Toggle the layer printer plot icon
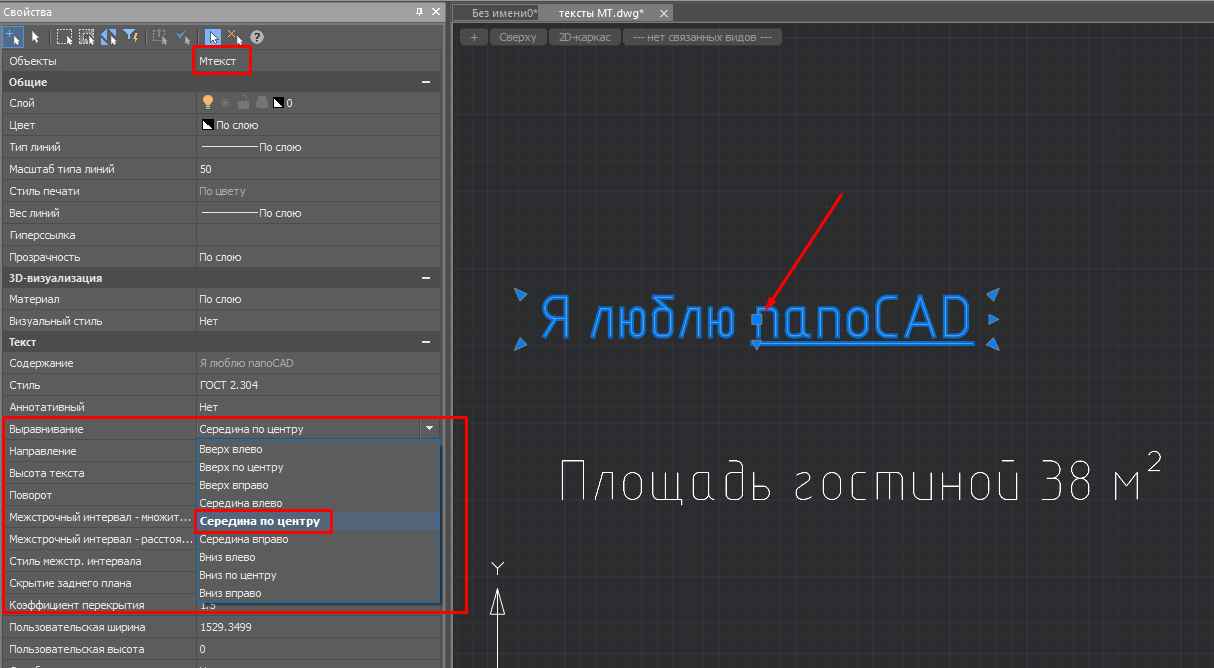This screenshot has height=668, width=1214. 261,102
